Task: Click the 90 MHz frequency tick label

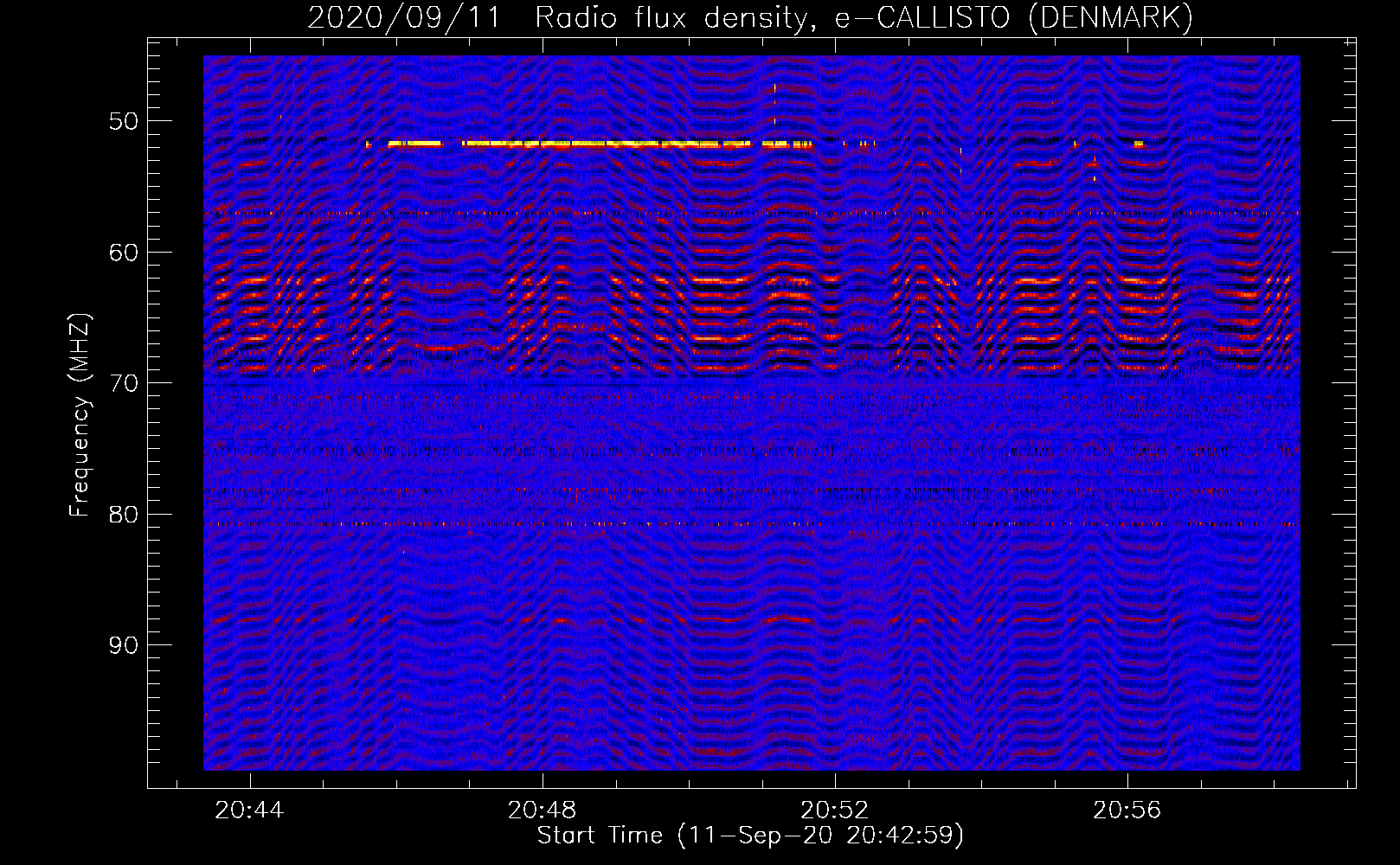Action: 124,646
